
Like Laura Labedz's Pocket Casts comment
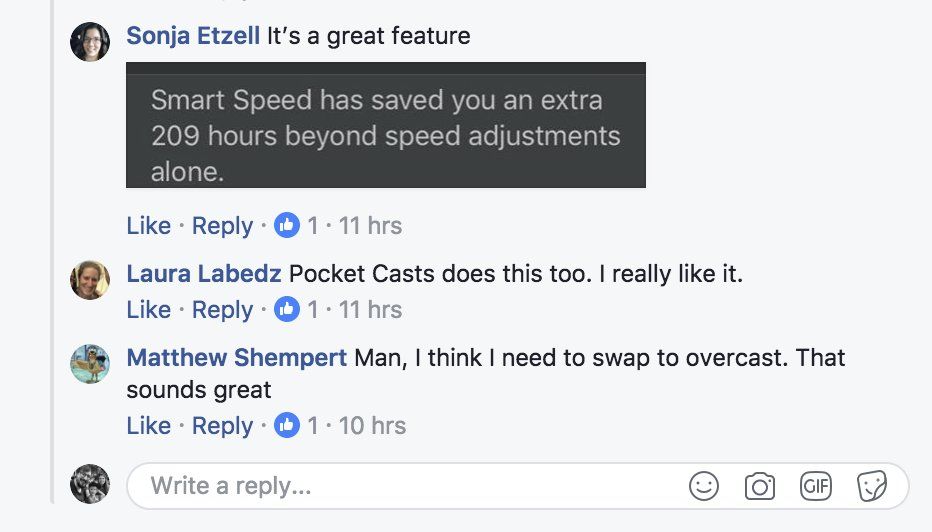coord(149,310)
